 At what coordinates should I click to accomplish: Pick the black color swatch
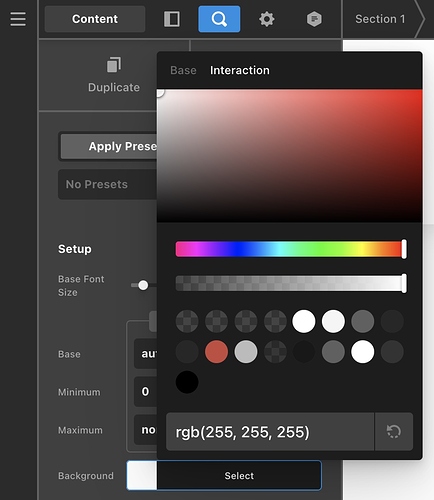point(187,382)
